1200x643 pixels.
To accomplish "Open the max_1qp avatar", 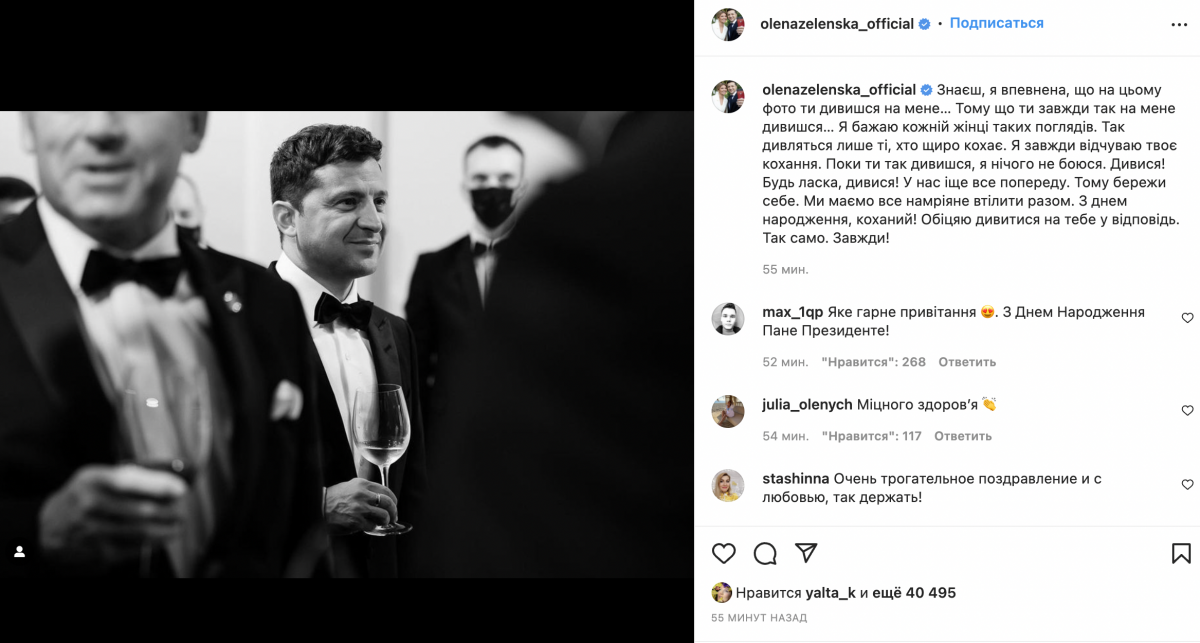I will [727, 319].
